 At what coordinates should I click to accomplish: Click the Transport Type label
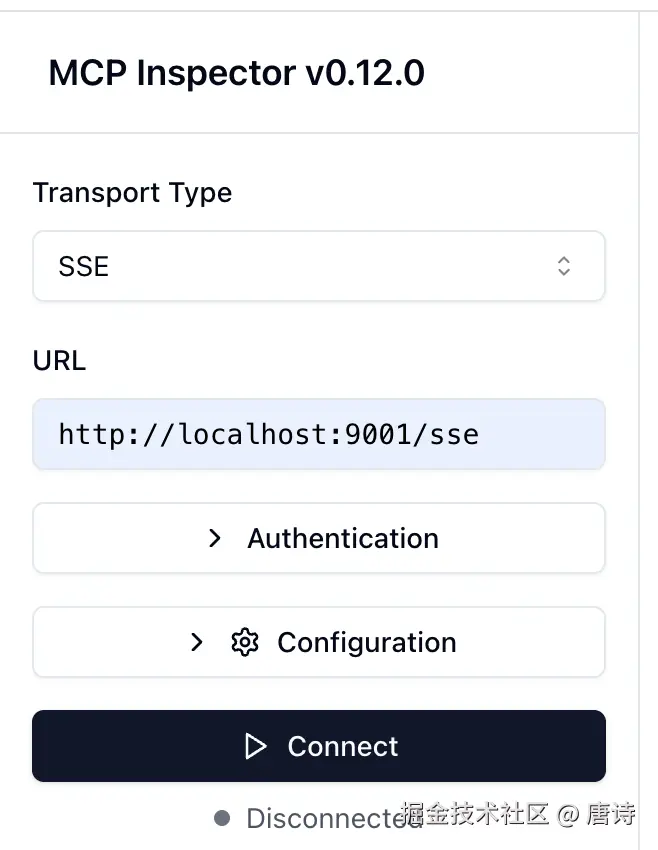(x=132, y=193)
